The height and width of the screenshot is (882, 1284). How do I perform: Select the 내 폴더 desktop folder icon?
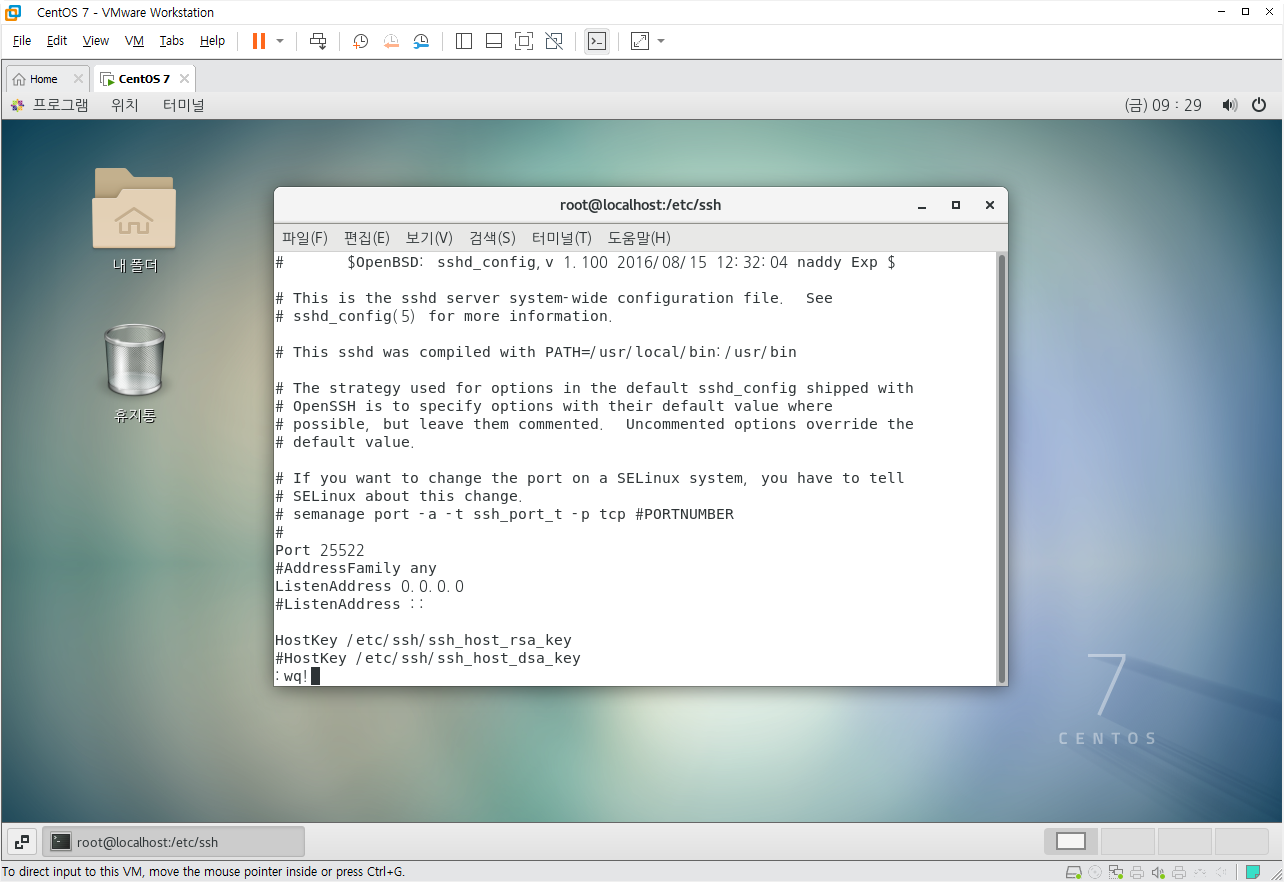[x=135, y=220]
